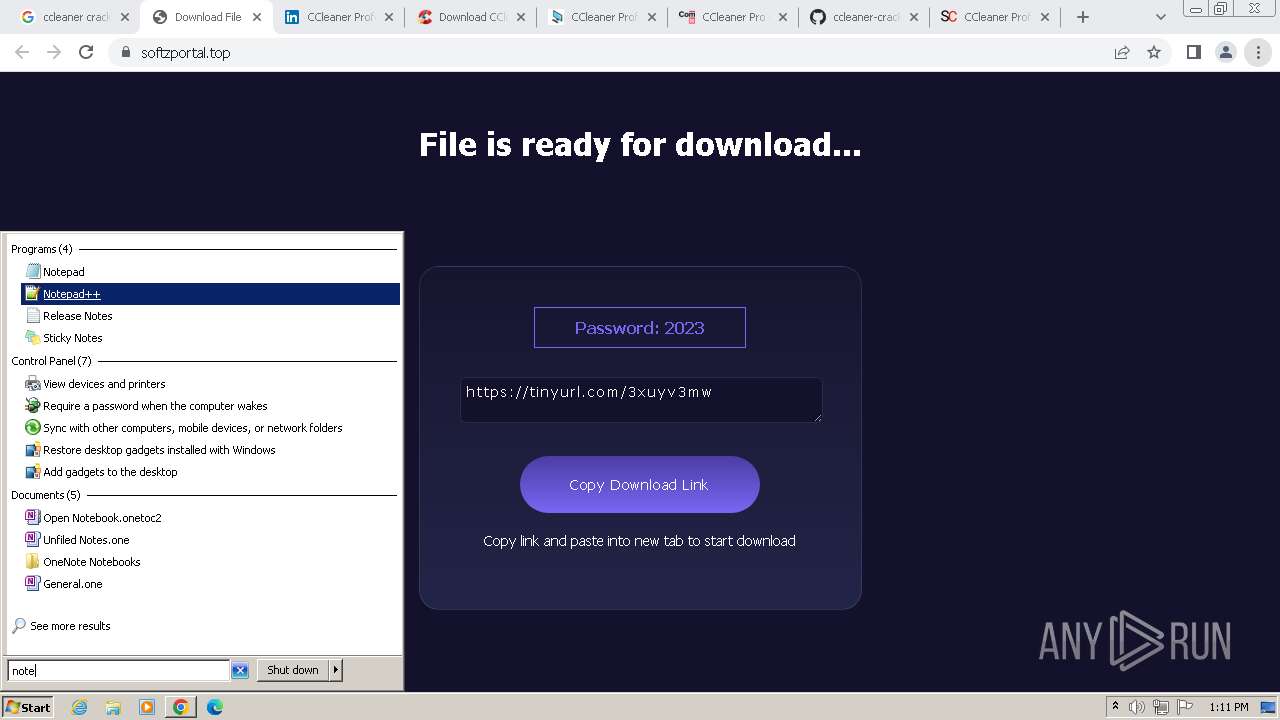This screenshot has width=1280, height=720.
Task: Bookmark this page with star icon
Action: click(1154, 53)
